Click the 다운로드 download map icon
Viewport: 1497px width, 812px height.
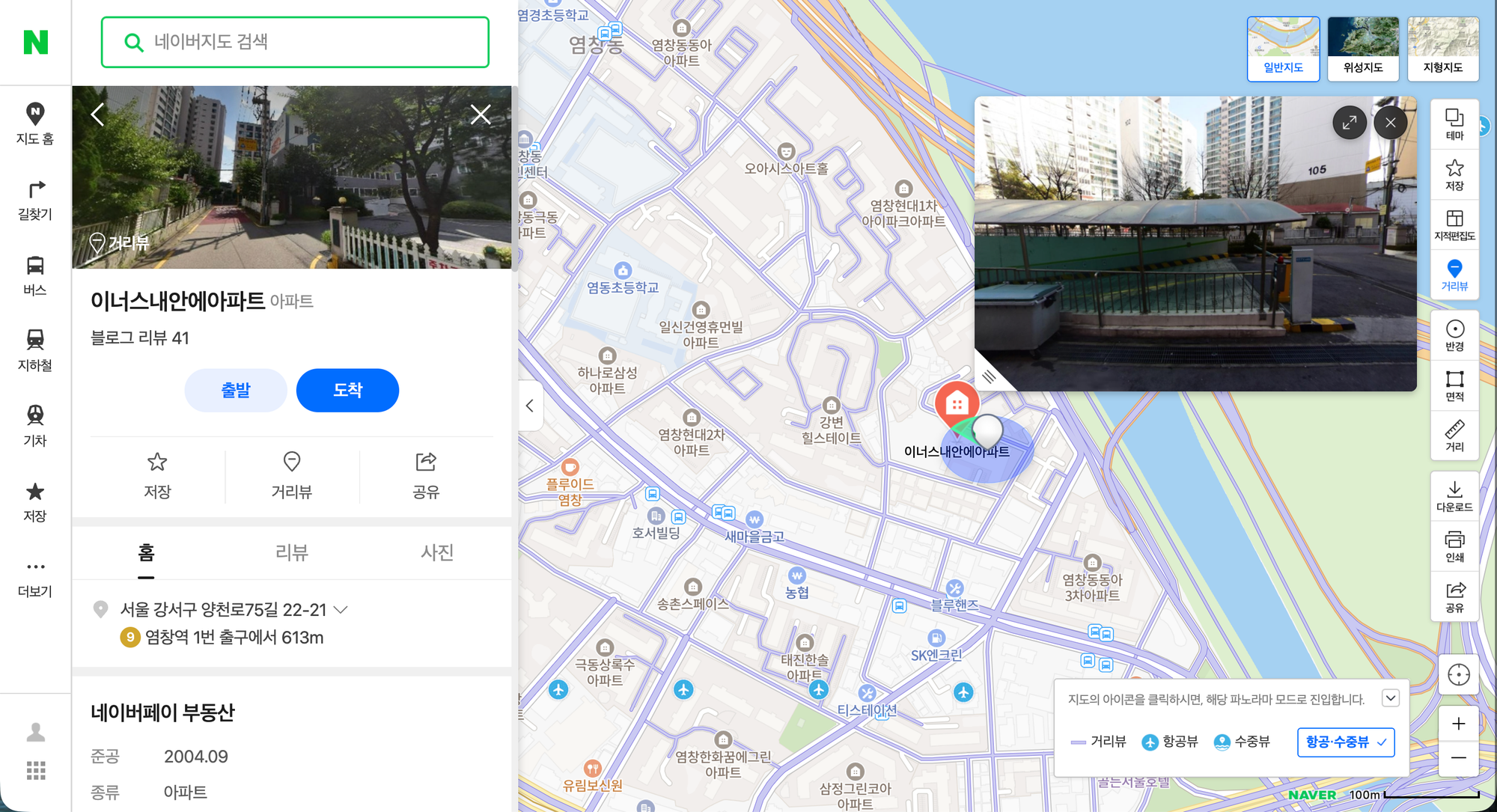(x=1454, y=496)
